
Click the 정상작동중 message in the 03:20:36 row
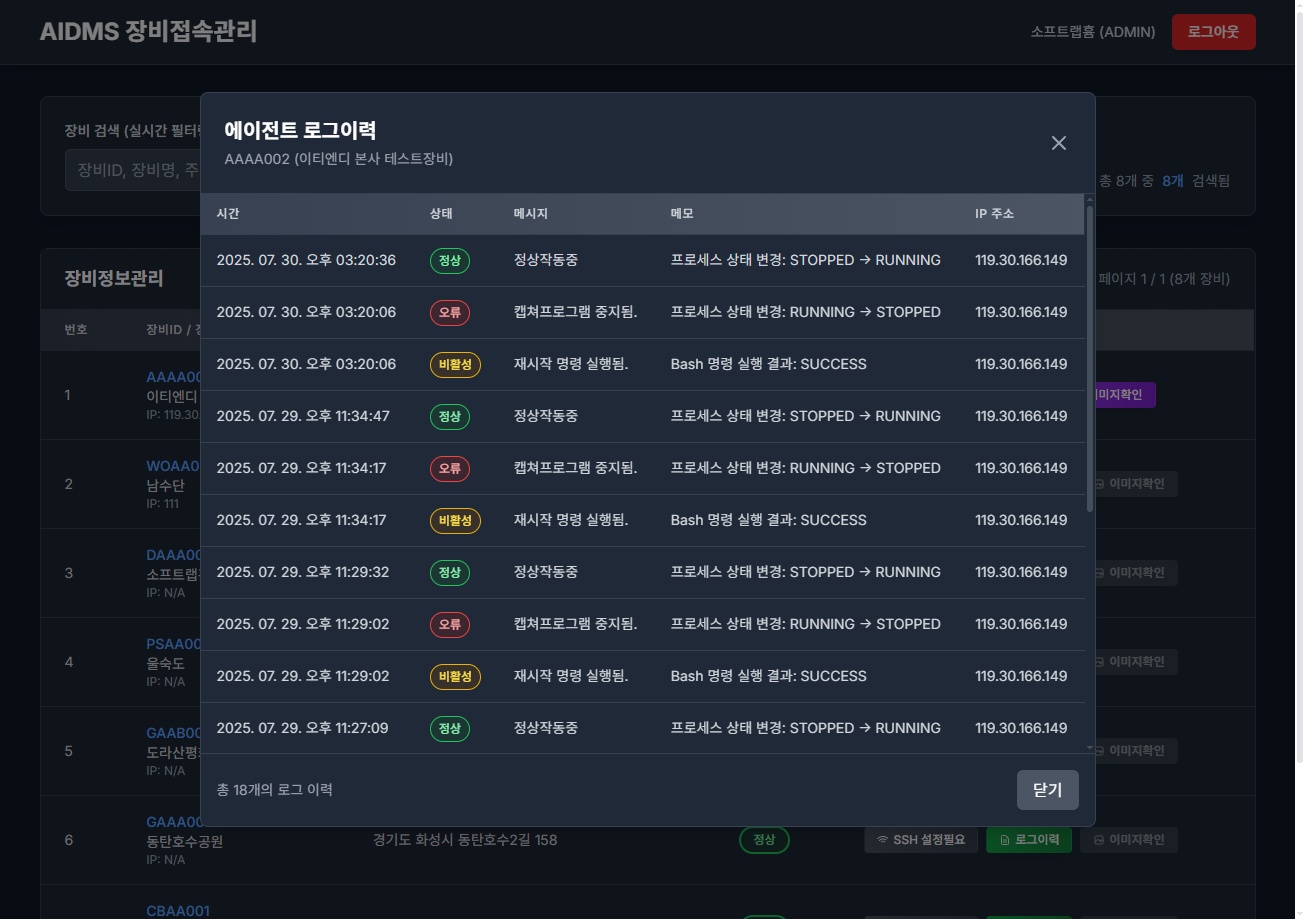point(545,260)
